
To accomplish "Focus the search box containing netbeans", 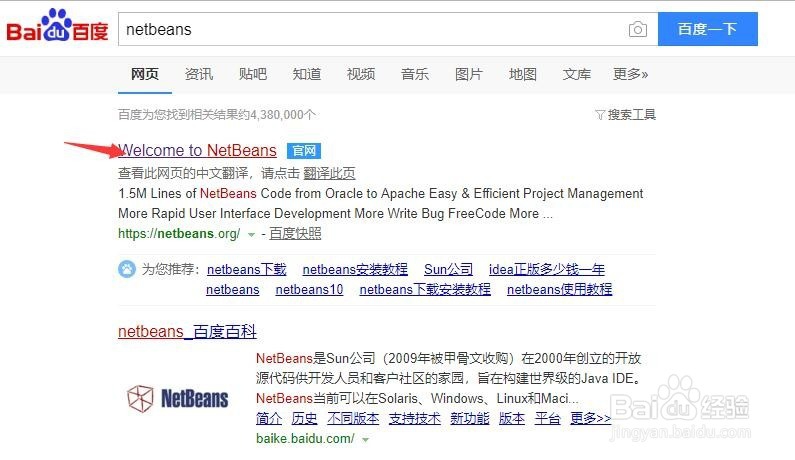I will click(x=388, y=29).
